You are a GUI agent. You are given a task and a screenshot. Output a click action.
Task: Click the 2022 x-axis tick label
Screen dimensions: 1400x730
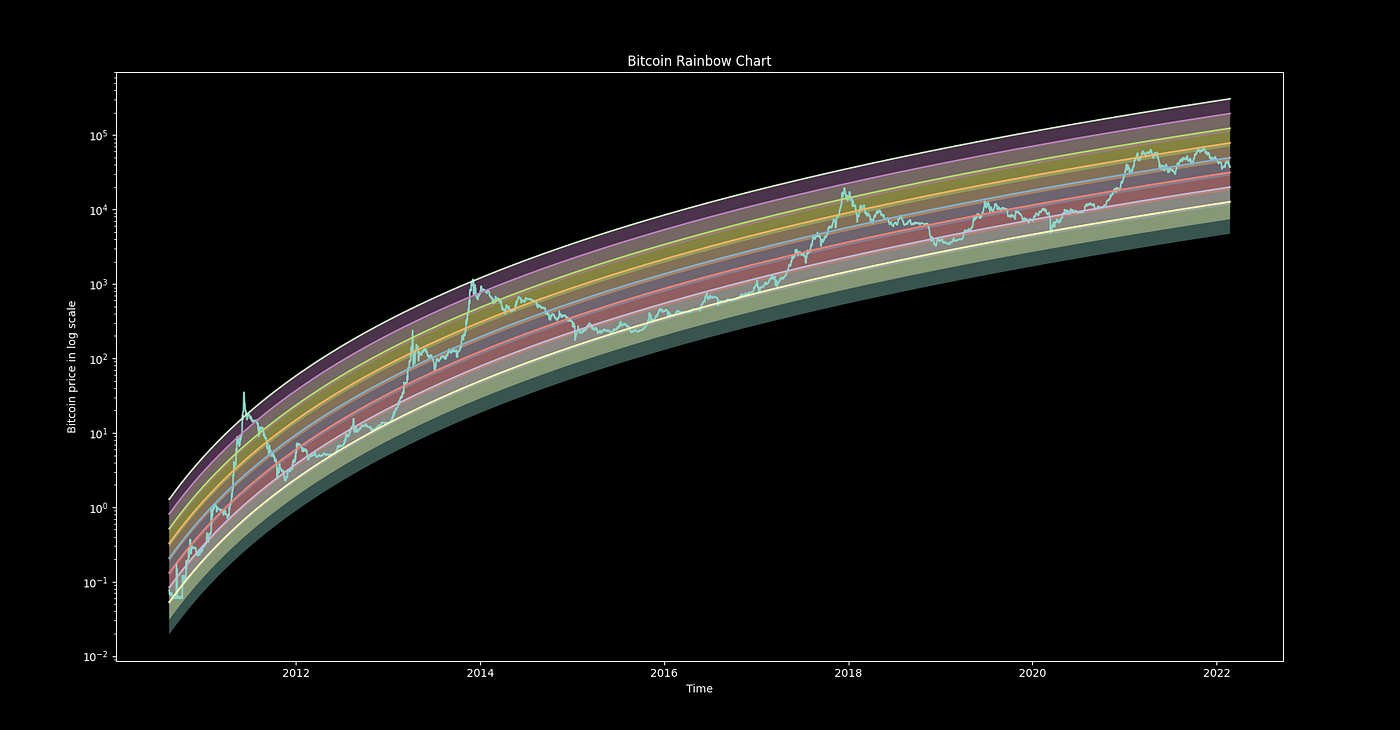[1217, 673]
